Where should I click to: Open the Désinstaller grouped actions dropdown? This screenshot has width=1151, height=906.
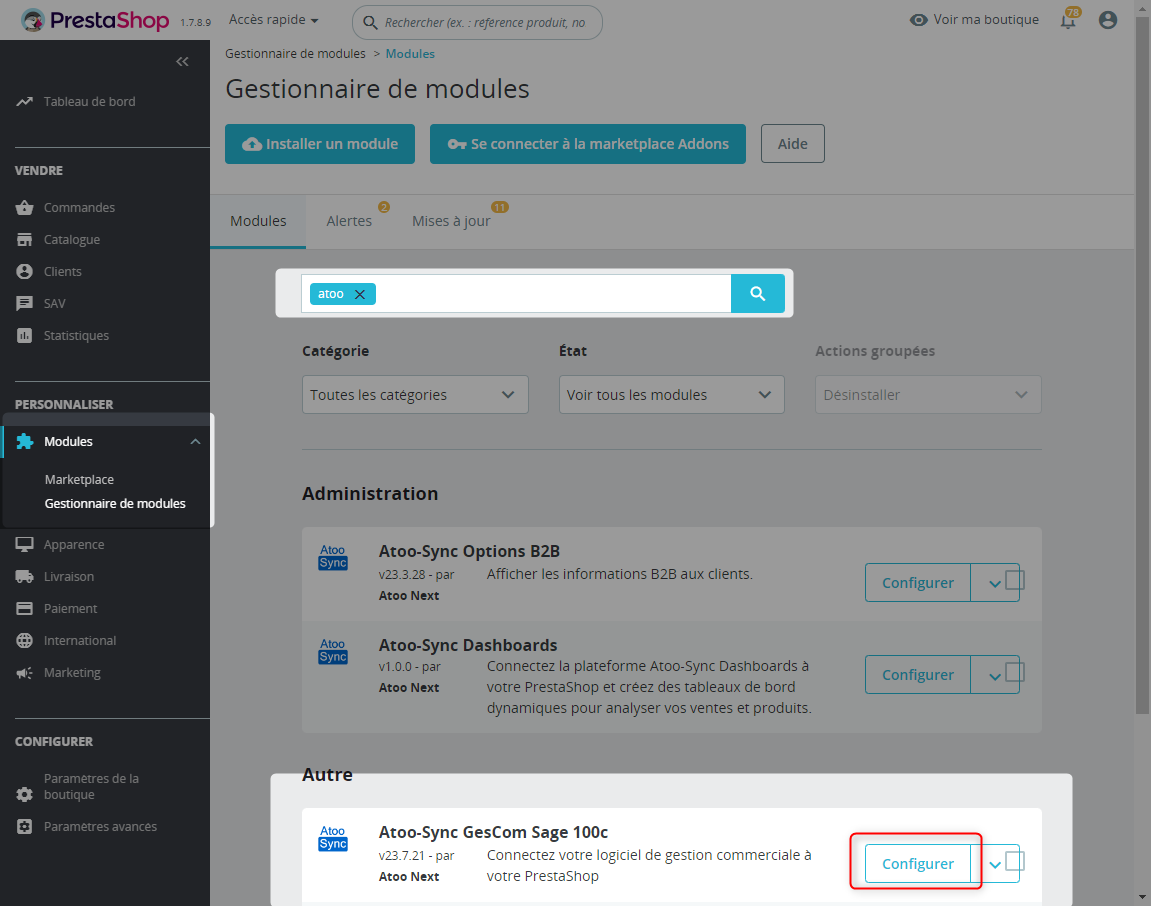(928, 395)
